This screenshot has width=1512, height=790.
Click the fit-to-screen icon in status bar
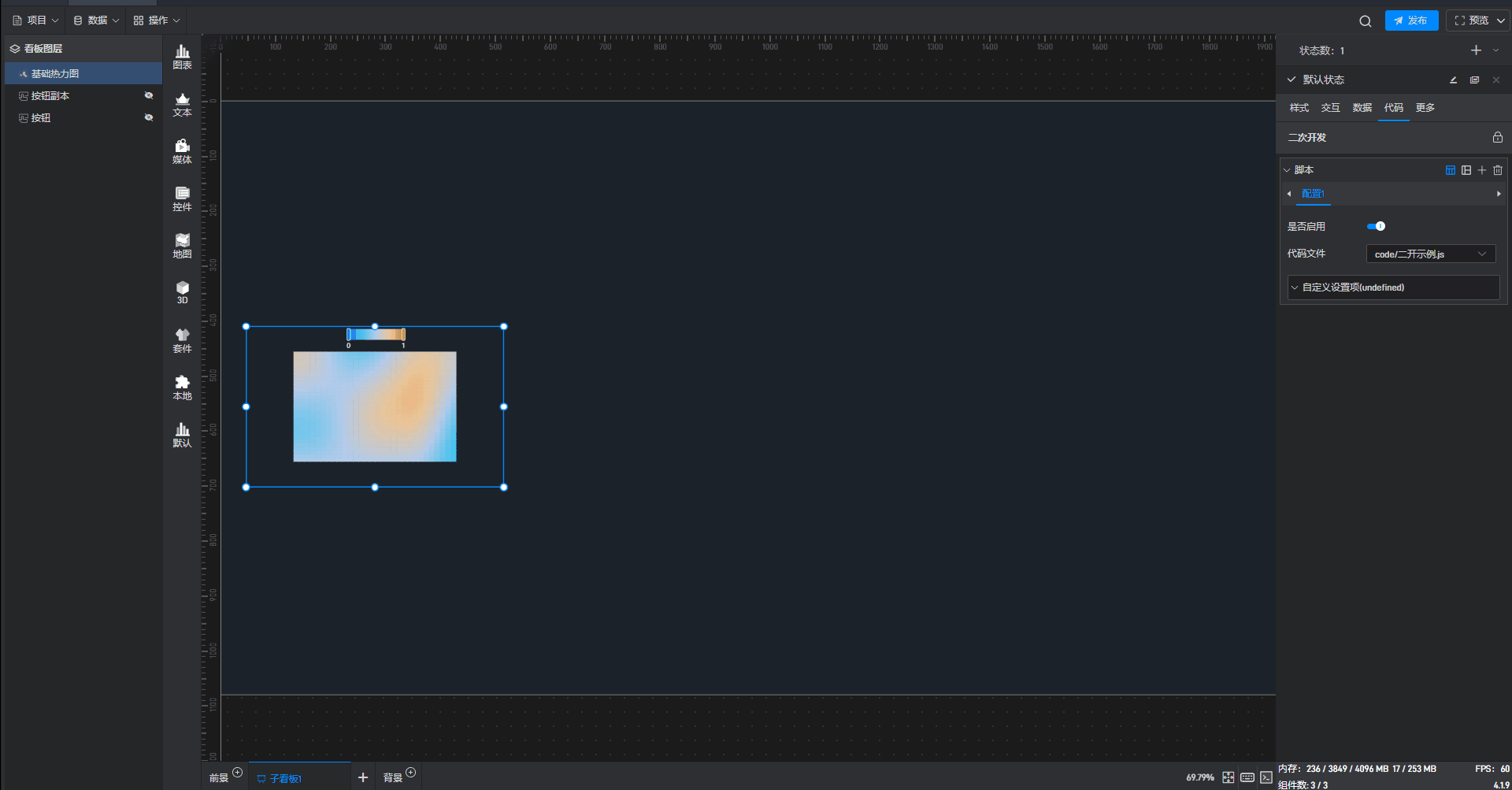(1228, 777)
